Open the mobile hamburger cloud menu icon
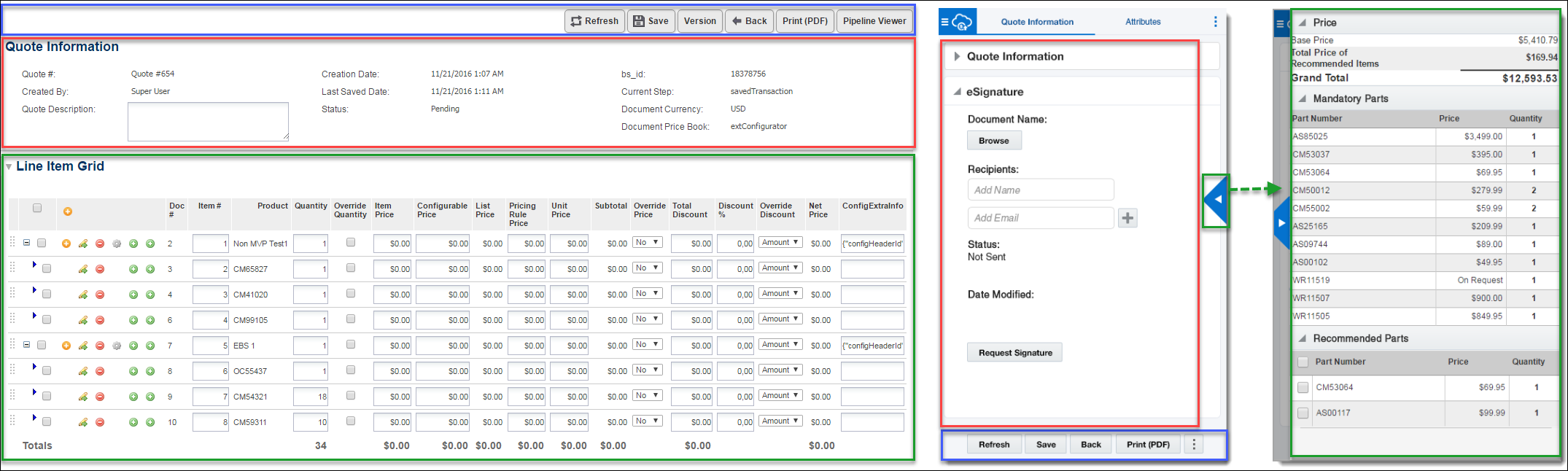 coord(956,22)
